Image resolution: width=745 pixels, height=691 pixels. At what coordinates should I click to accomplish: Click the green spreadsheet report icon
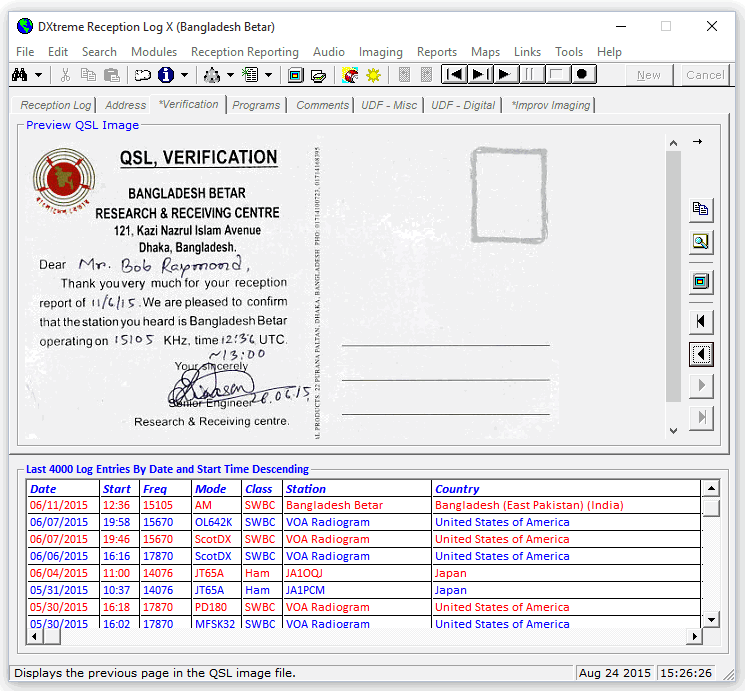(x=250, y=75)
